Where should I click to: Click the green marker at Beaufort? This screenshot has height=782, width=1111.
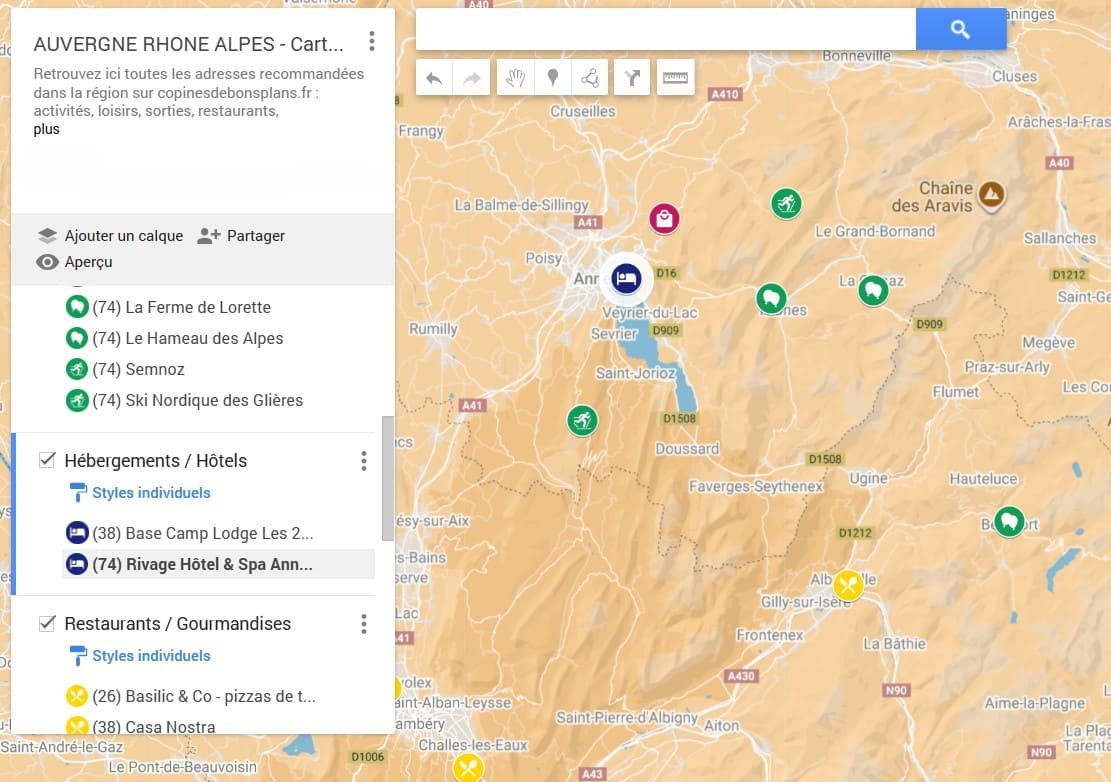coord(1009,522)
